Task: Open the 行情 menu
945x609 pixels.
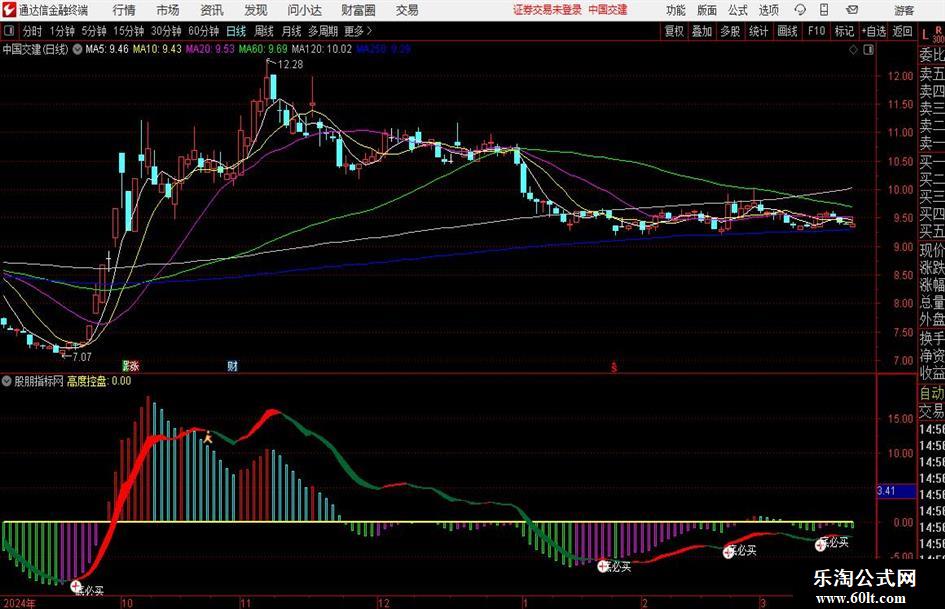Action: point(124,10)
